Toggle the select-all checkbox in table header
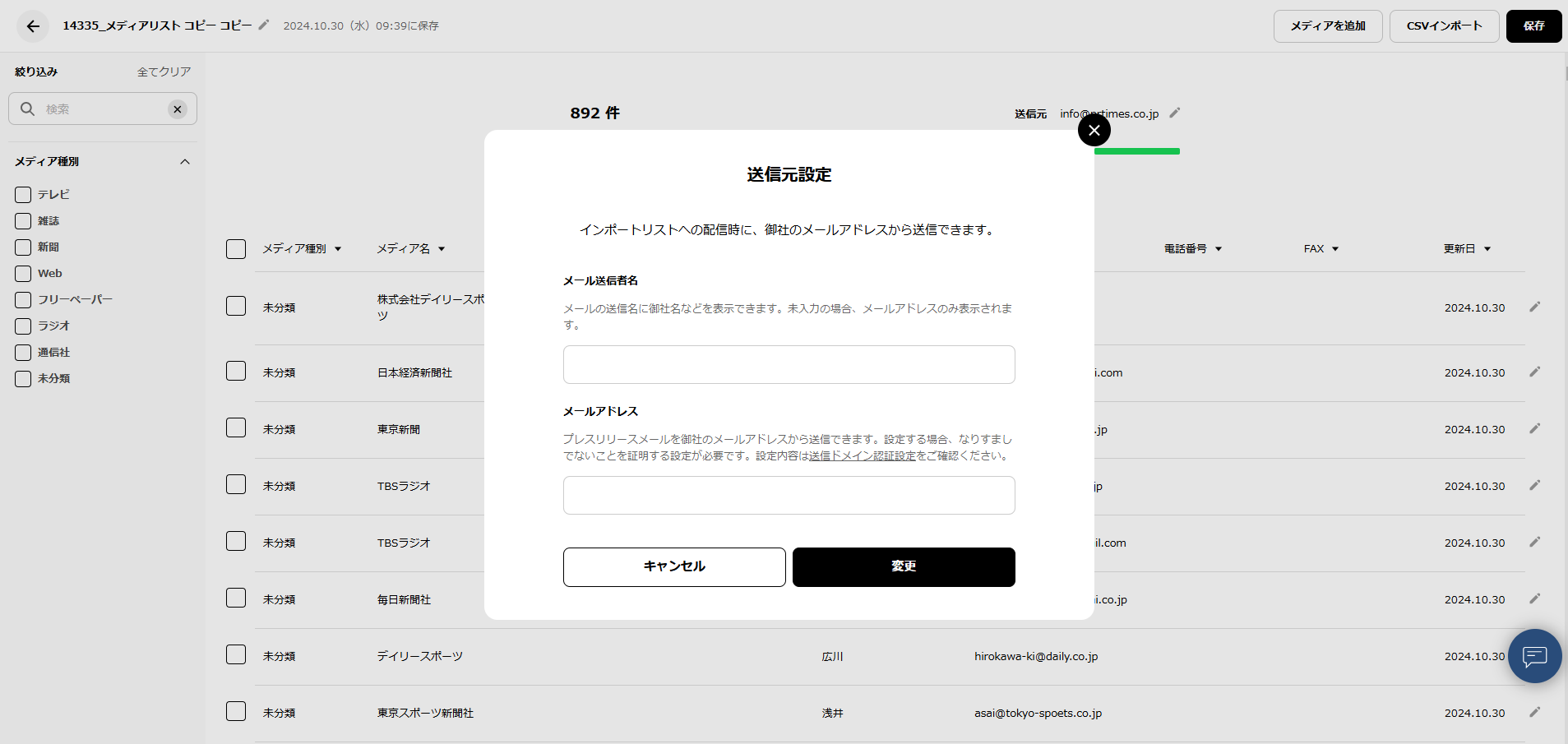 pos(236,249)
